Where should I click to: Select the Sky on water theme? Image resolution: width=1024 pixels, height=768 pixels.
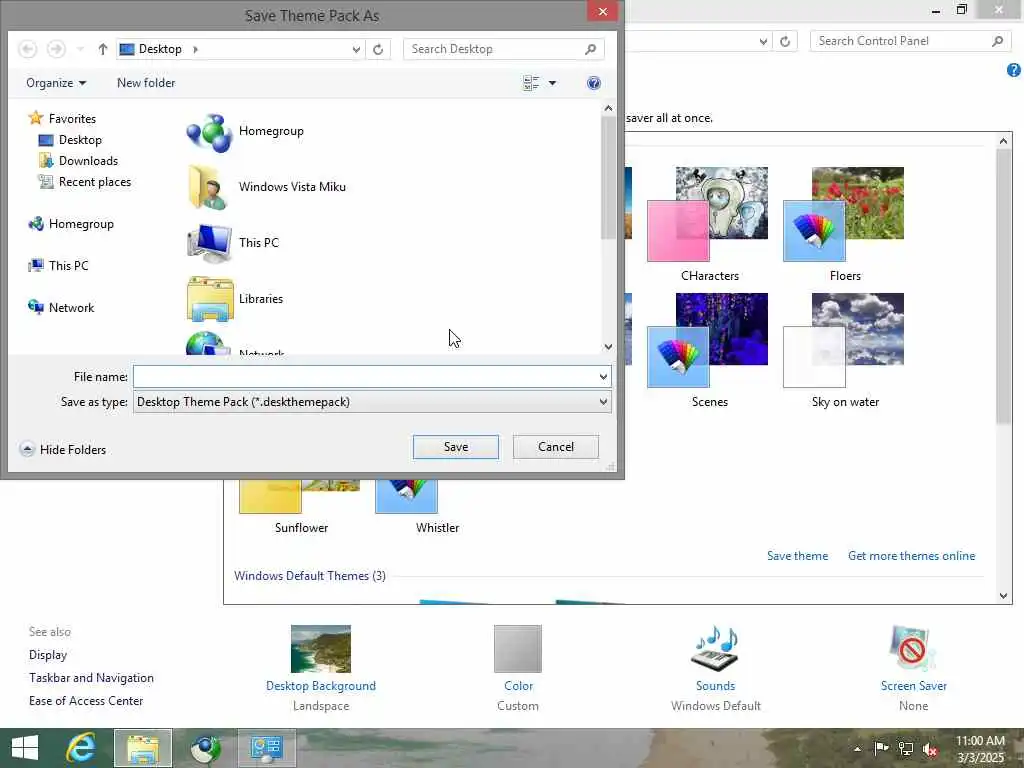844,351
